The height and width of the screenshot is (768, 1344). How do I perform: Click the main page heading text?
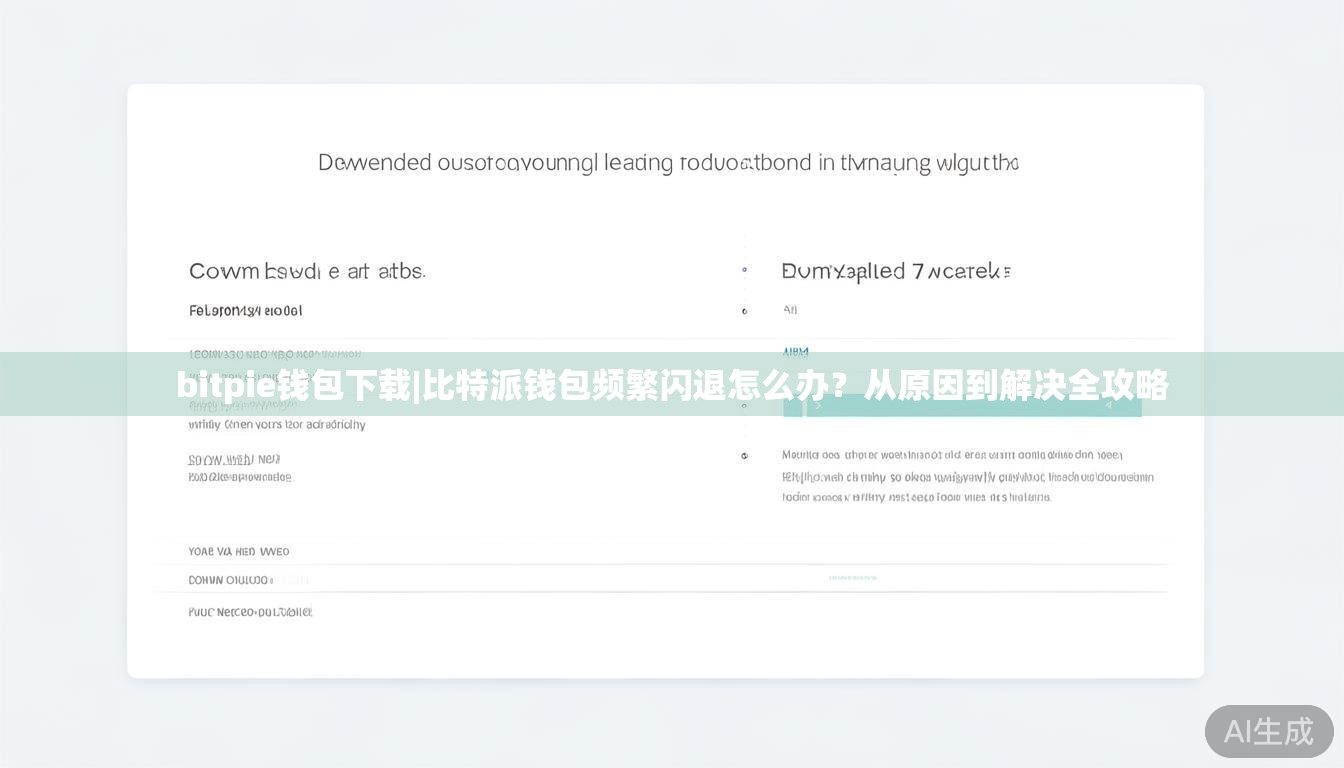coord(666,162)
